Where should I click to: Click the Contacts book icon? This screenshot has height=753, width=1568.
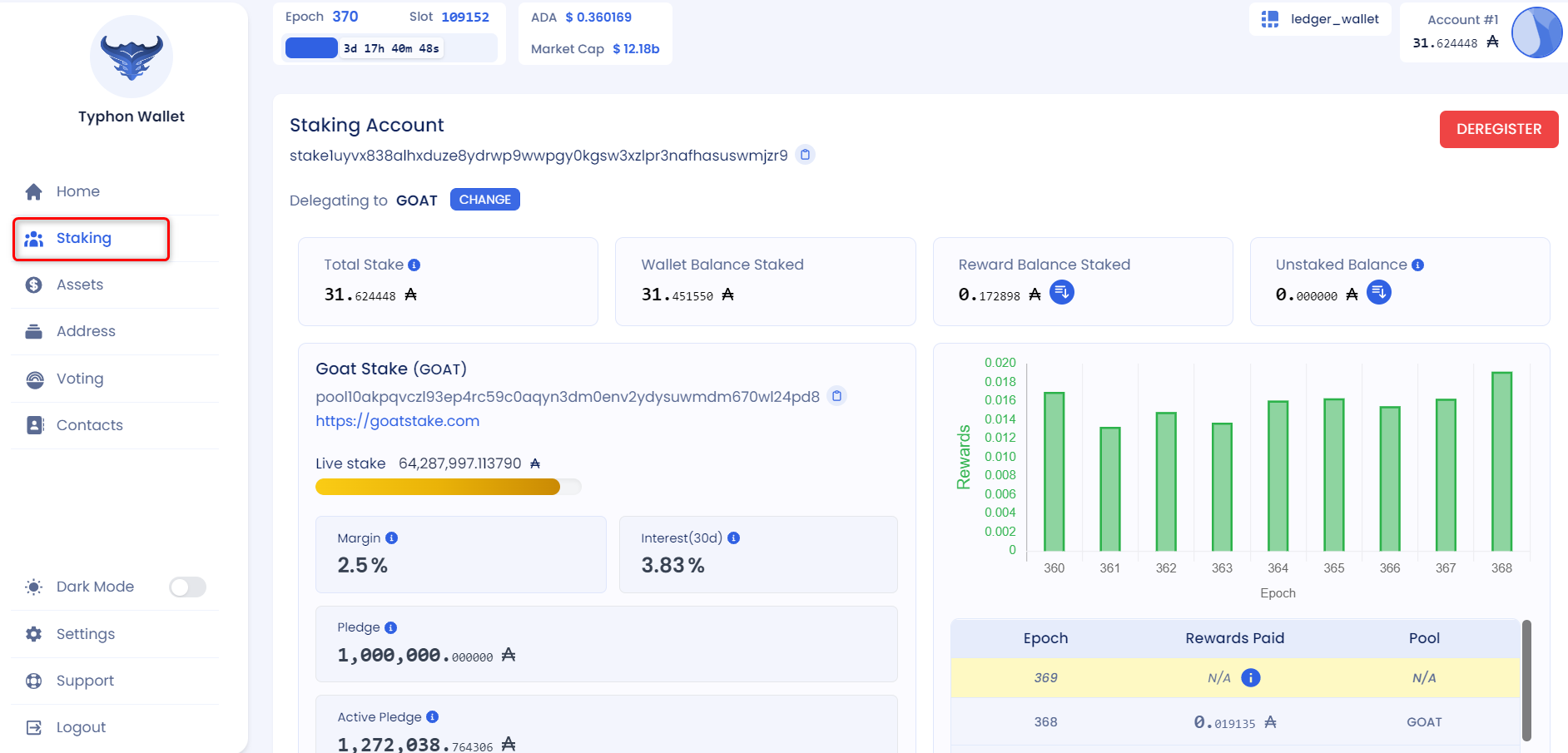35,425
